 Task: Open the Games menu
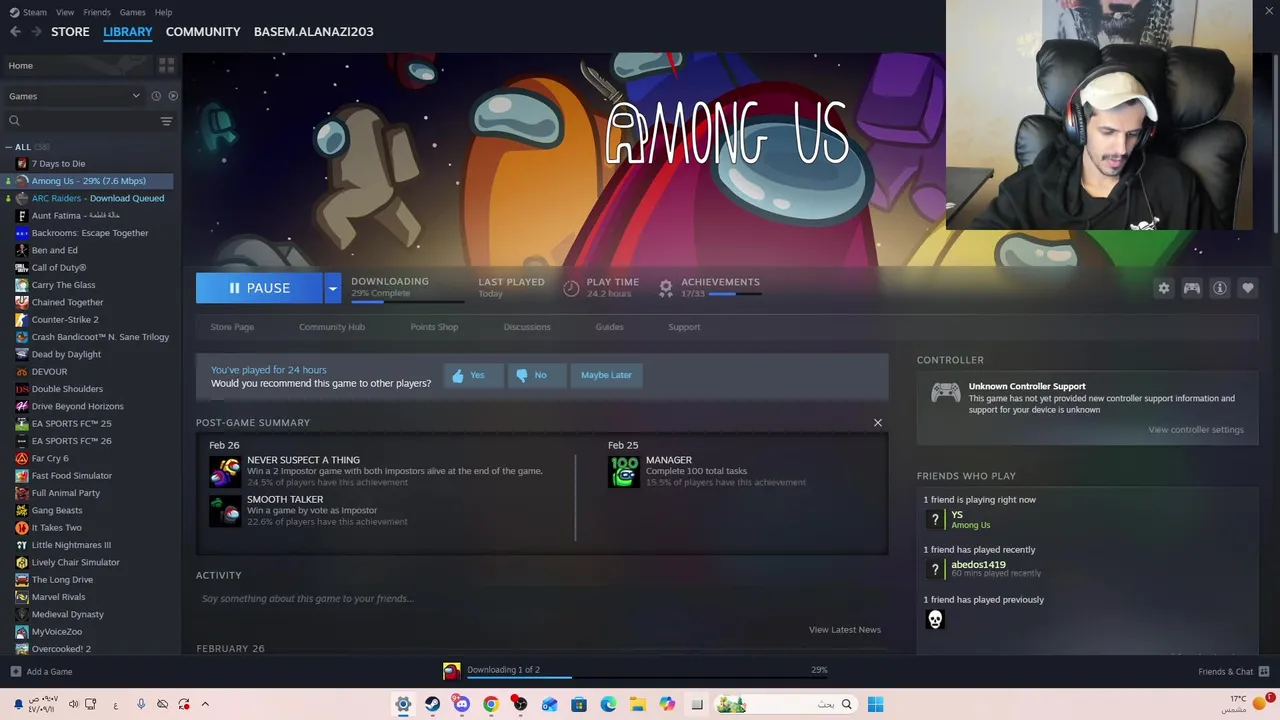[132, 12]
